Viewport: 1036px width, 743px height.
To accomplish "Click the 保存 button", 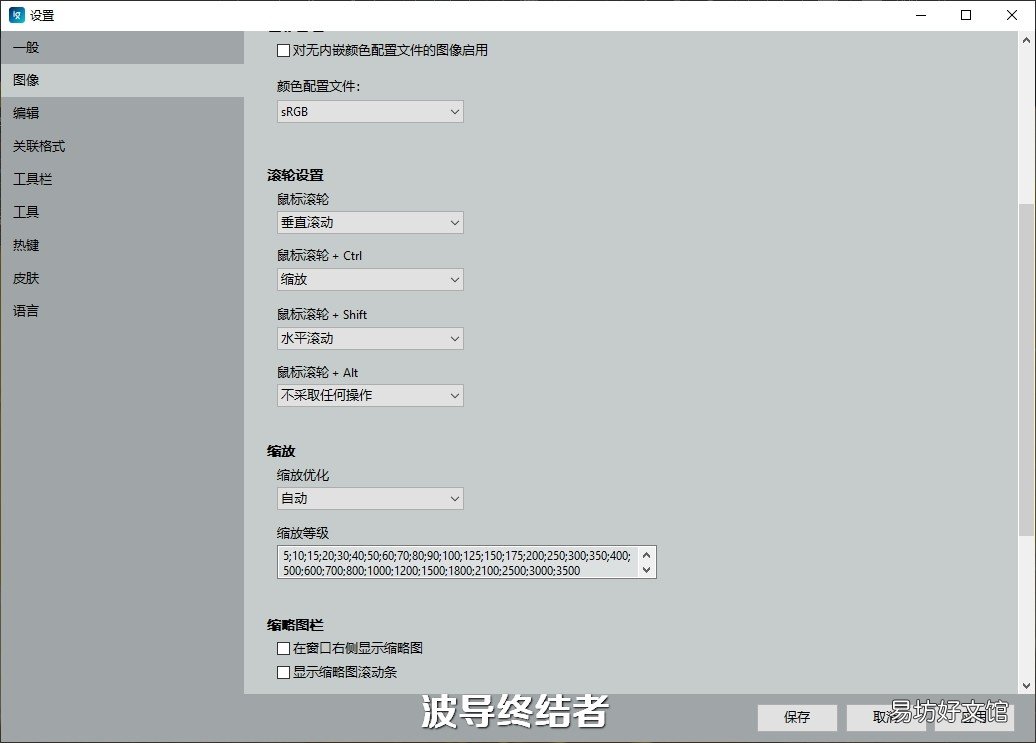I will click(x=797, y=717).
